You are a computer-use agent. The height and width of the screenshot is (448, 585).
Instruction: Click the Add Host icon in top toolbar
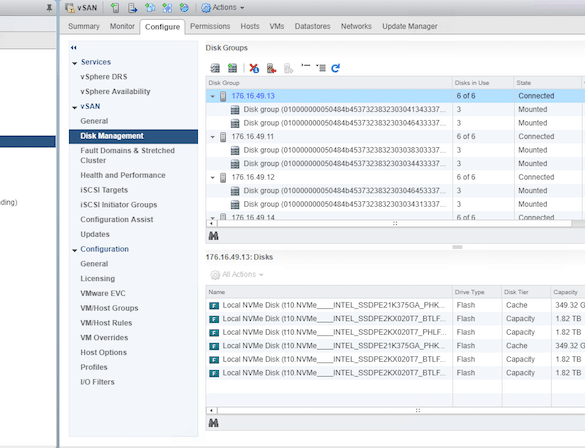coord(115,7)
